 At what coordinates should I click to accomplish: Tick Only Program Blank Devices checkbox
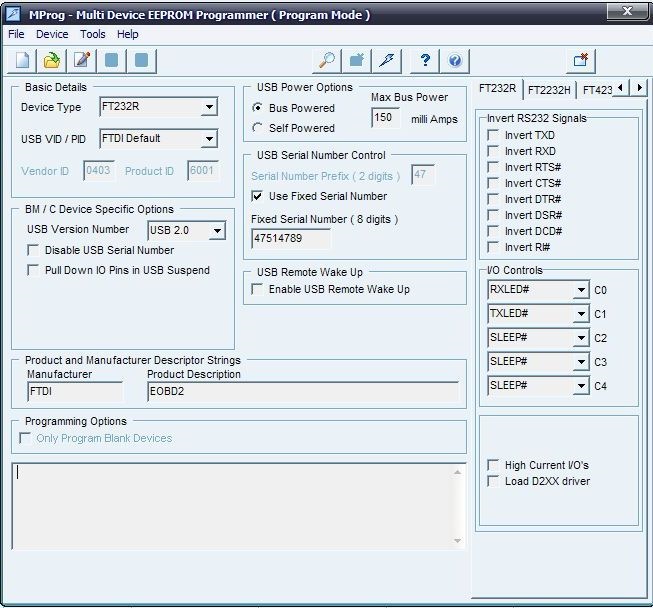tap(25, 438)
